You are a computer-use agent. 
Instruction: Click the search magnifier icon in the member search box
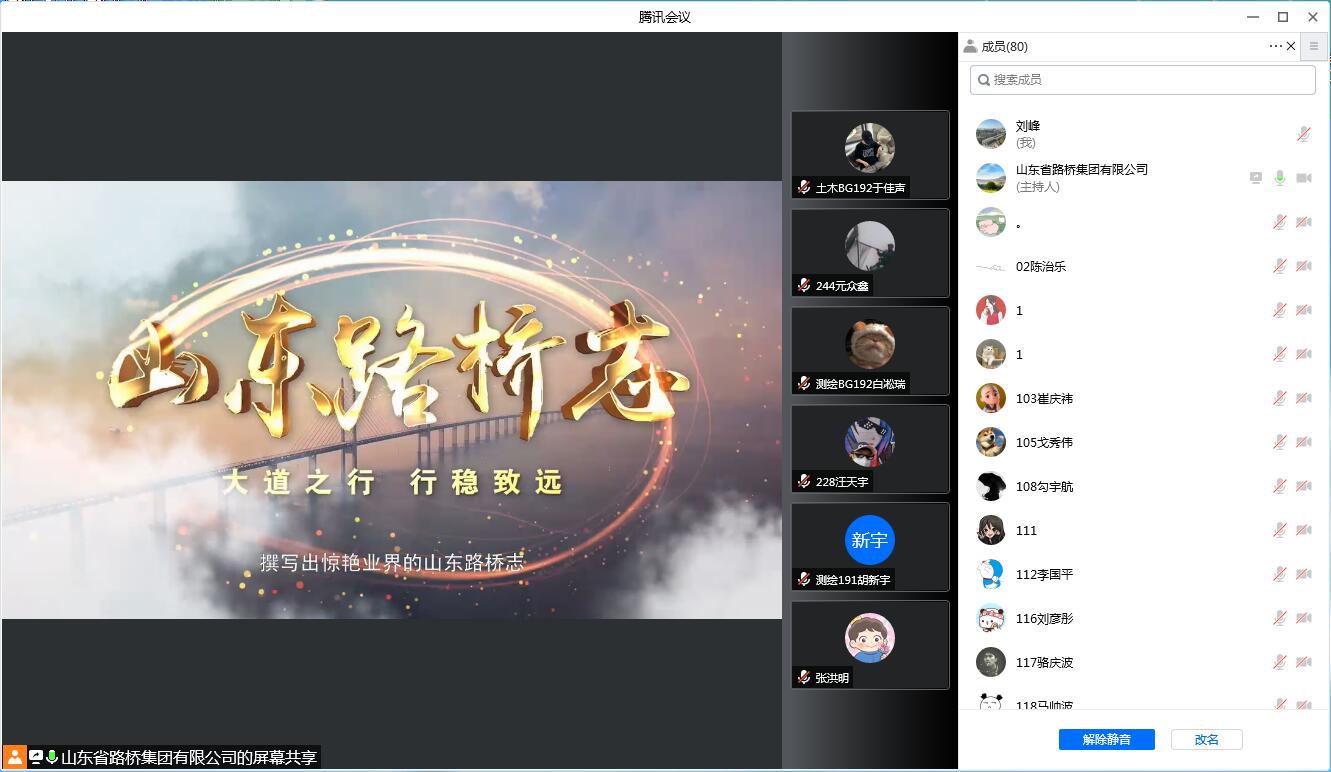point(983,79)
